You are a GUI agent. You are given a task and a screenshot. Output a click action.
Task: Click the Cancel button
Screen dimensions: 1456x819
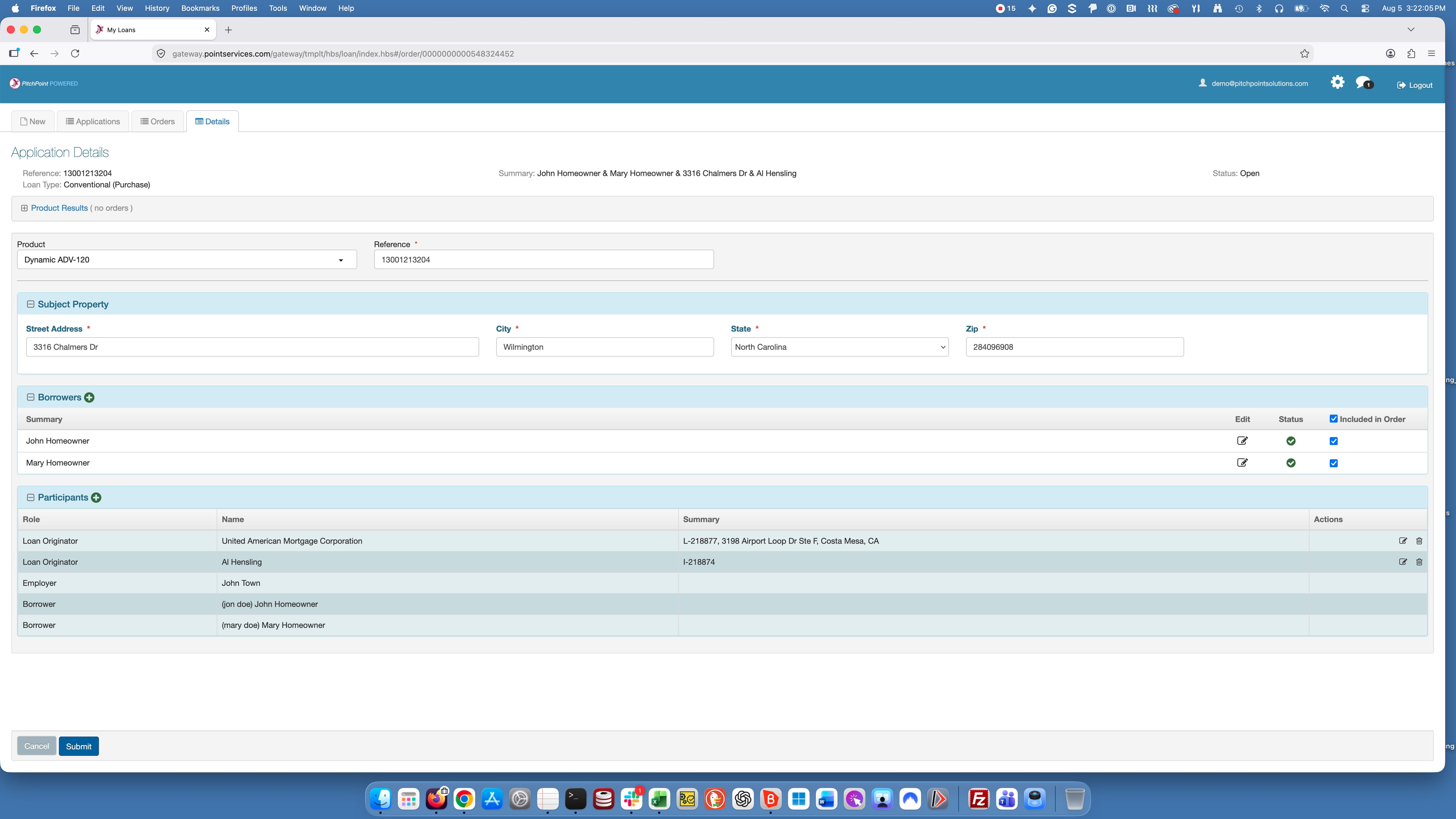point(37,746)
